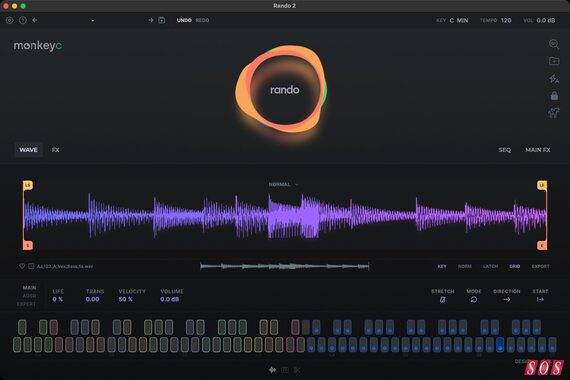Click the rando center button
Image resolution: width=570 pixels, height=380 pixels.
click(285, 90)
